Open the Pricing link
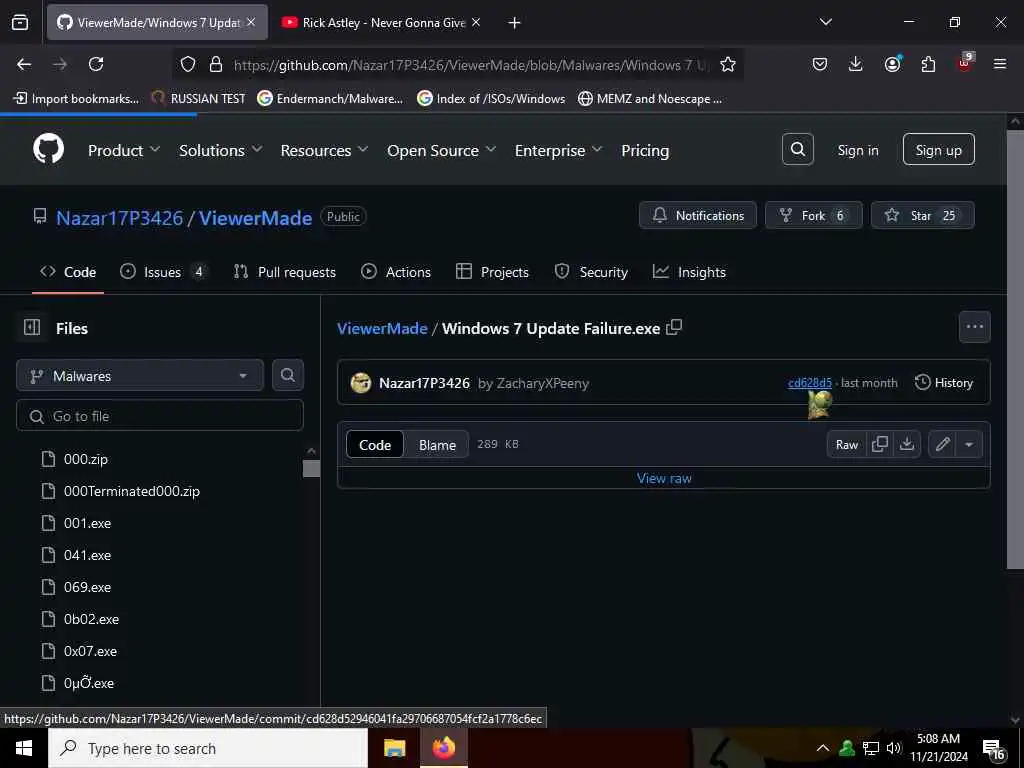Screen dimensions: 1024x768 point(645,150)
